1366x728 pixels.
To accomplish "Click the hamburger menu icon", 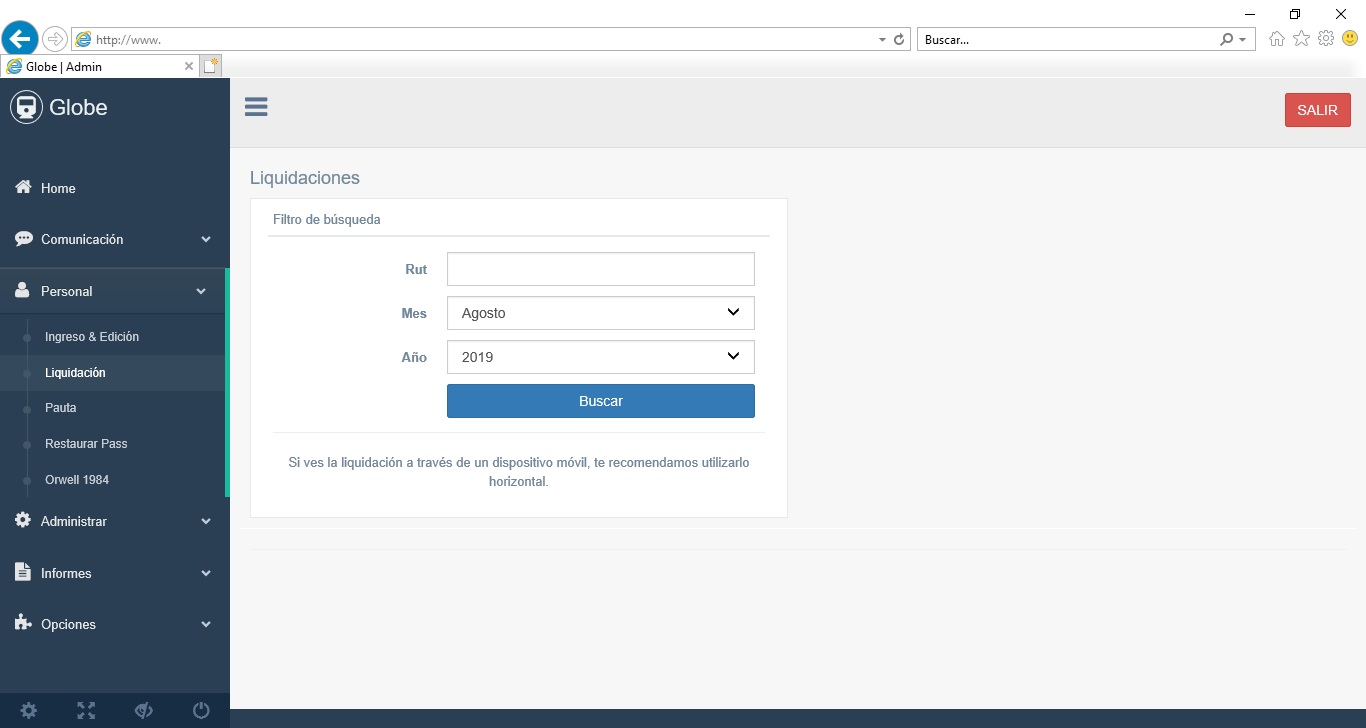I will pyautogui.click(x=256, y=107).
